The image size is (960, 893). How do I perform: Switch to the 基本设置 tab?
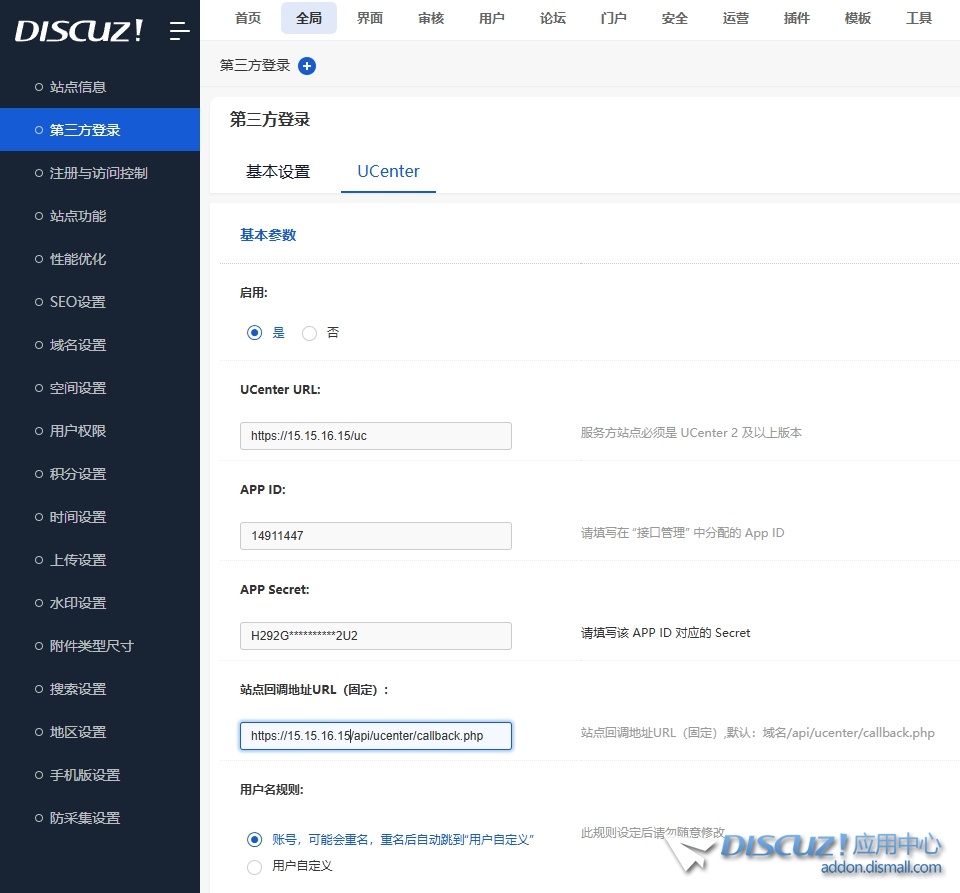click(278, 171)
